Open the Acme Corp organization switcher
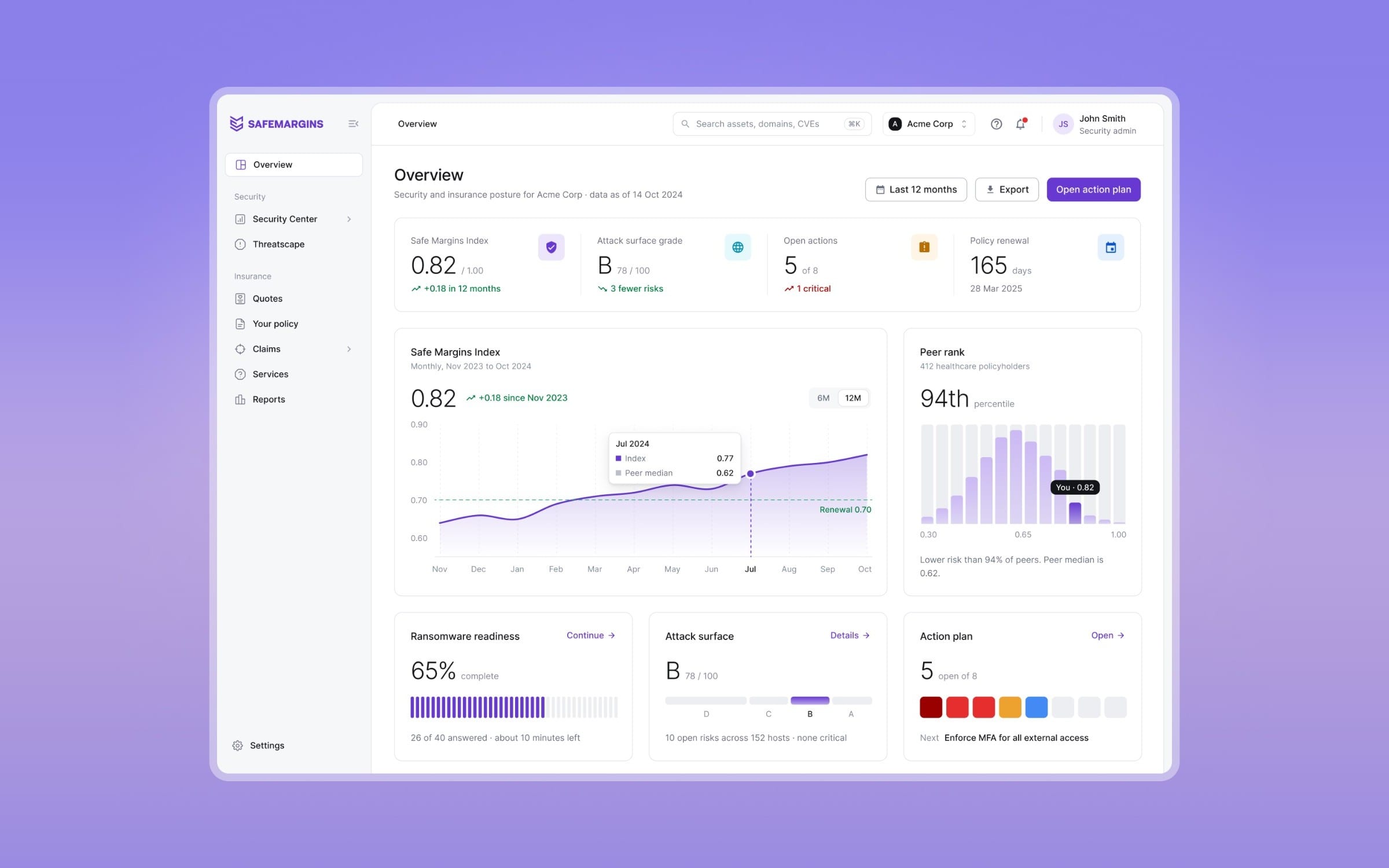This screenshot has height=868, width=1389. [x=928, y=124]
